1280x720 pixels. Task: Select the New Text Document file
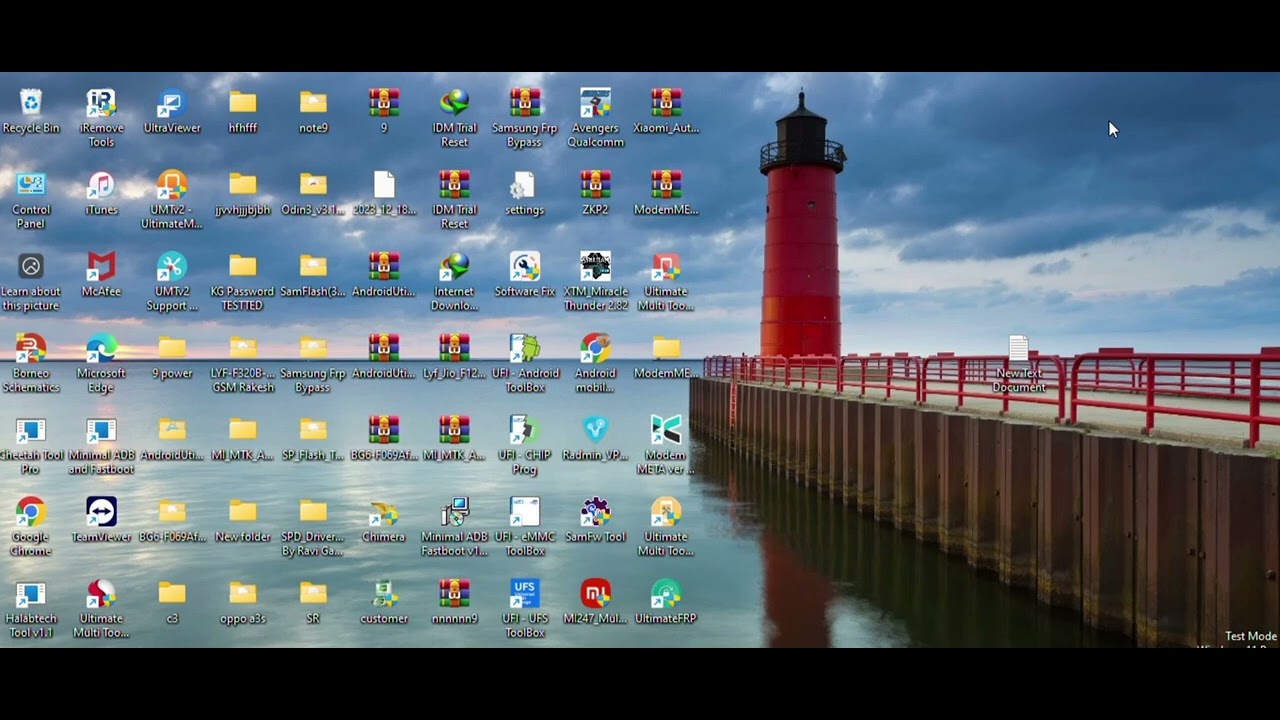click(x=1018, y=350)
